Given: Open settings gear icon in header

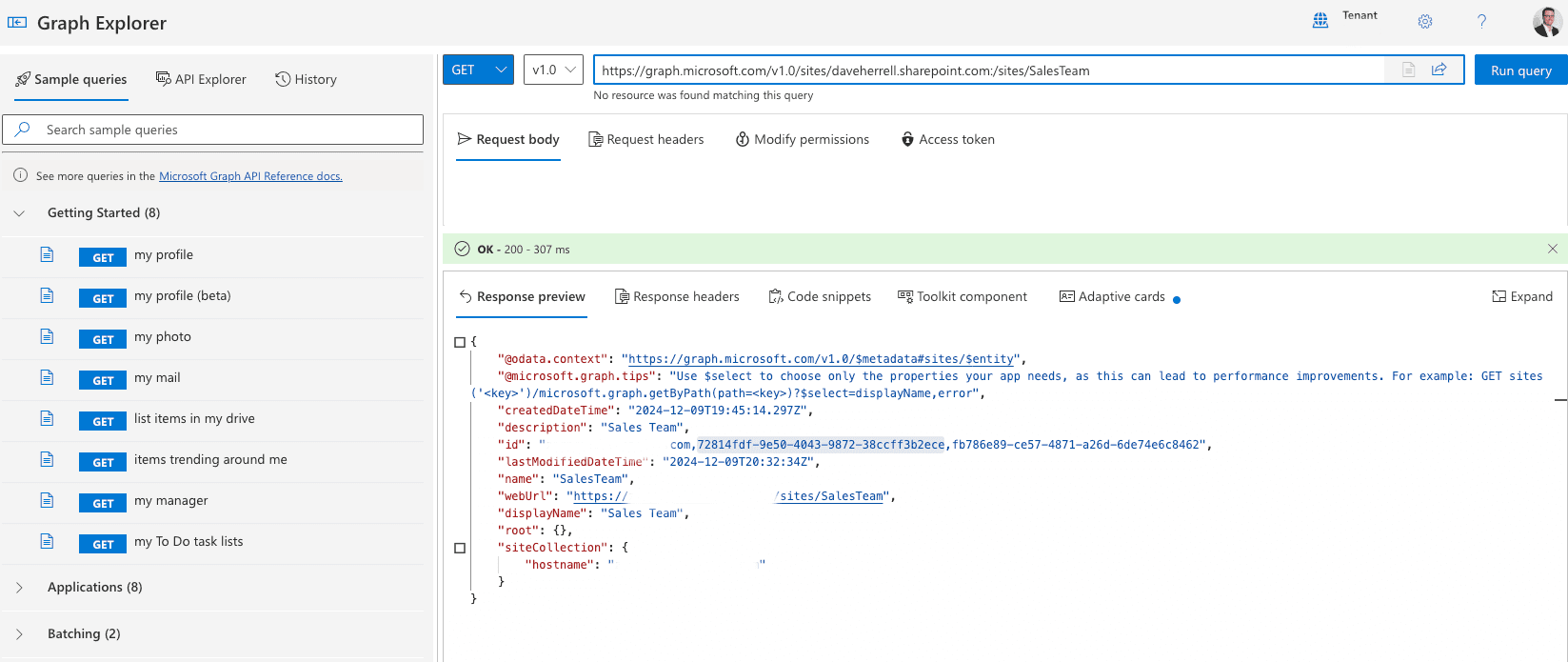Looking at the screenshot, I should pos(1425,21).
